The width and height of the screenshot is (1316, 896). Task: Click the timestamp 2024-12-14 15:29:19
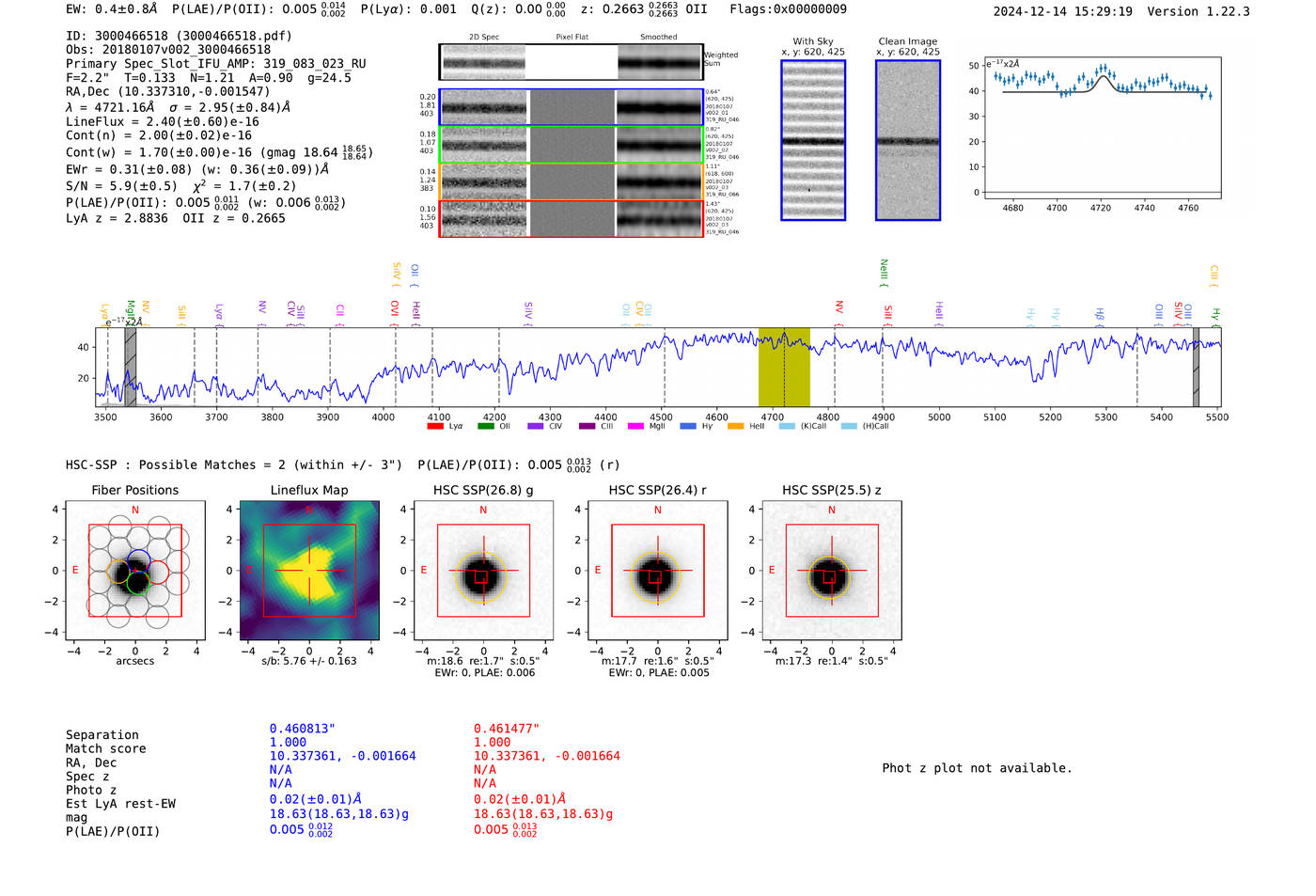(x=1063, y=11)
